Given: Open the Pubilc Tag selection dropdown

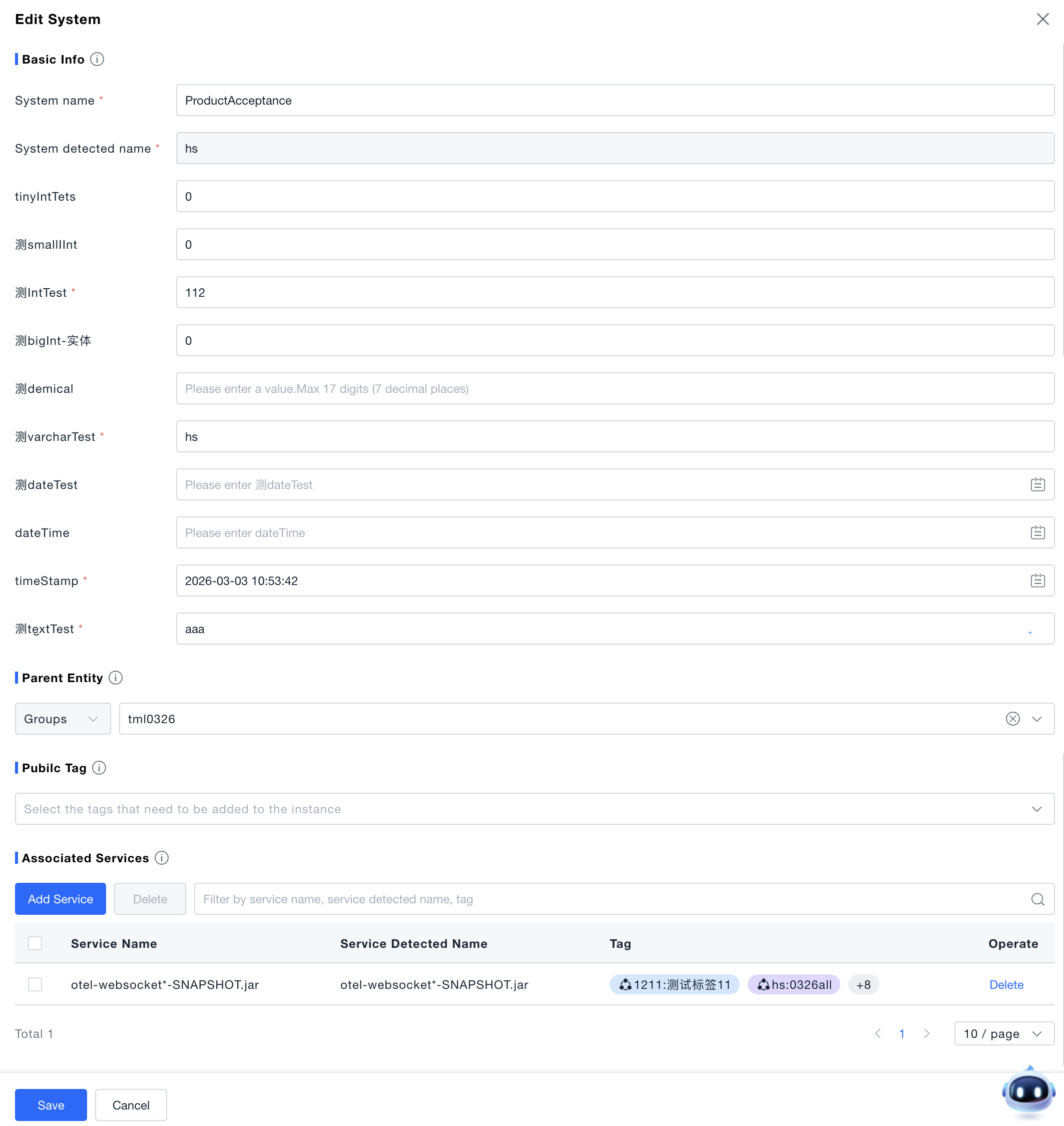Looking at the screenshot, I should 535,809.
